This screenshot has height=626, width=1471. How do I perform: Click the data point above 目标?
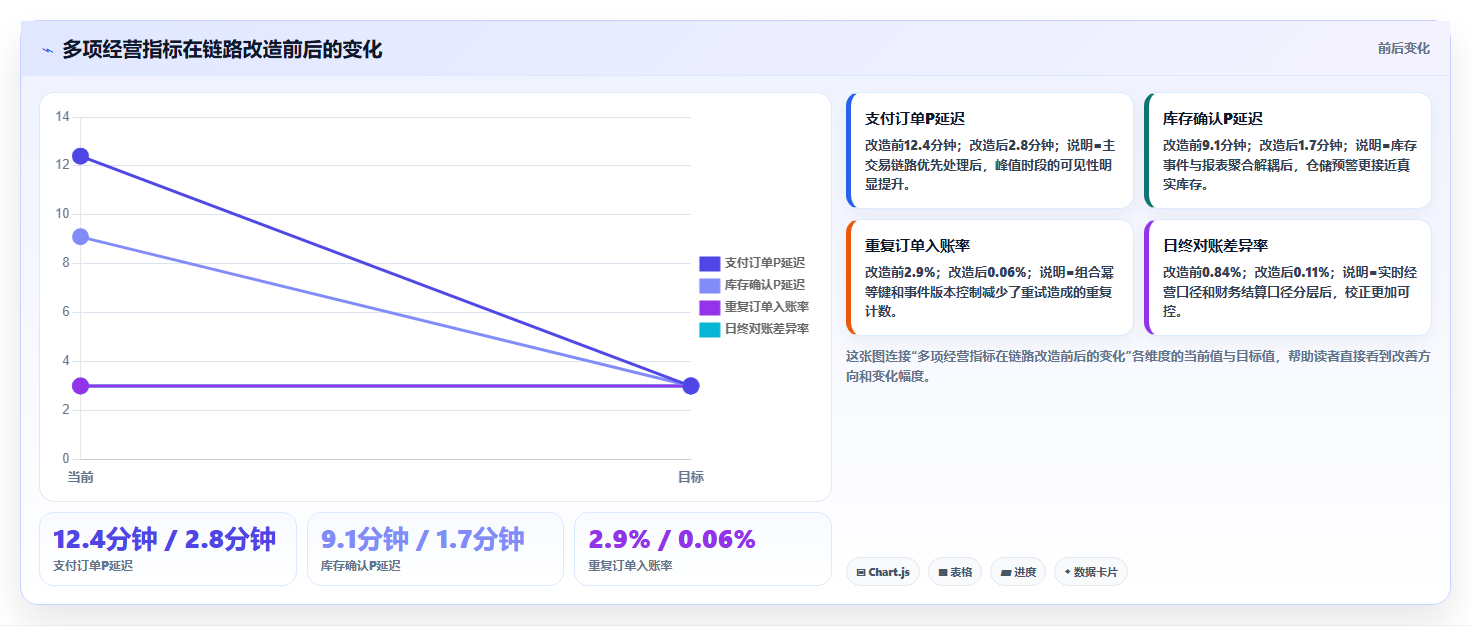pyautogui.click(x=690, y=386)
